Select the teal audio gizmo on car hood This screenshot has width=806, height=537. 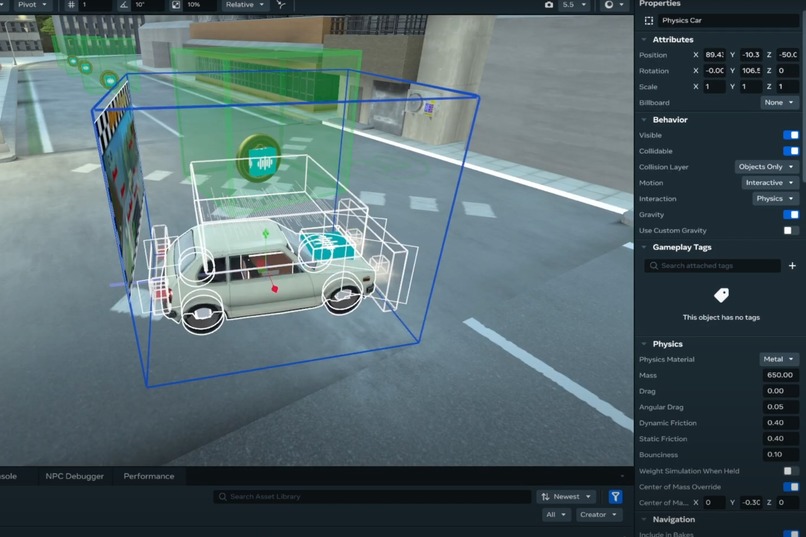click(326, 245)
